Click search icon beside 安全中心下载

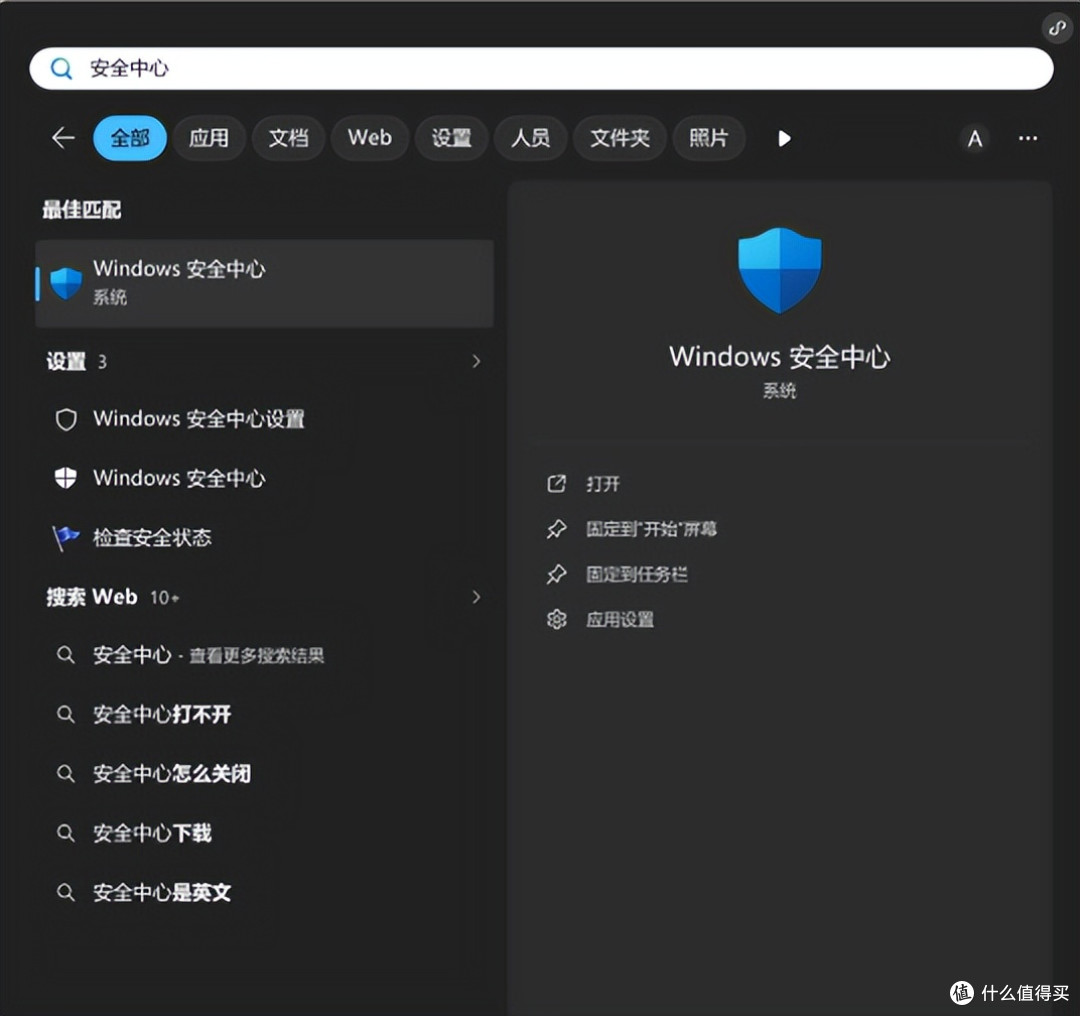pyautogui.click(x=65, y=833)
